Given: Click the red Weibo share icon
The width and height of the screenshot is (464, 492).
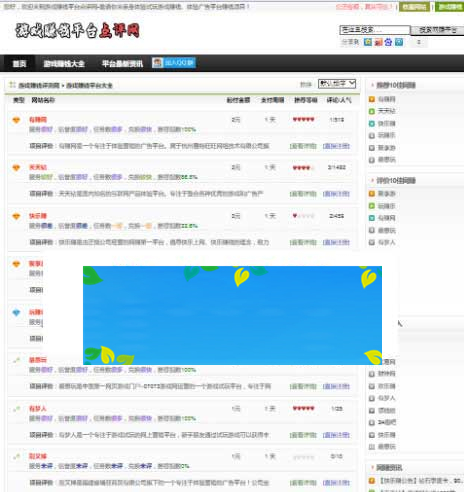Looking at the screenshot, I should pos(378,42).
